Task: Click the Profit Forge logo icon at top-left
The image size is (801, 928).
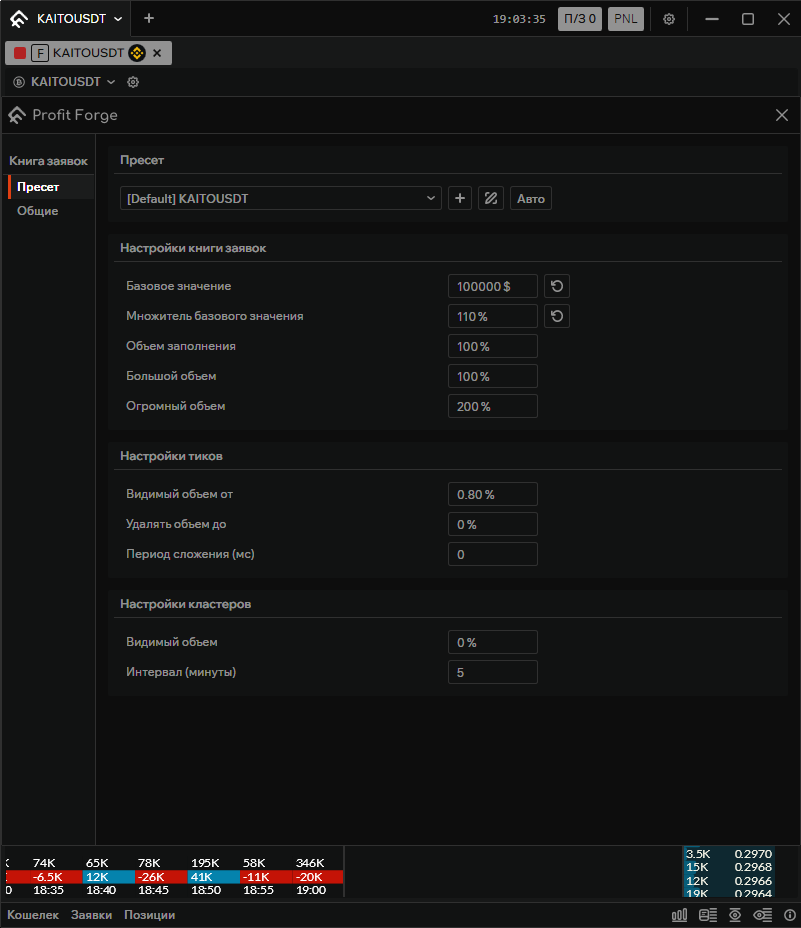Action: pyautogui.click(x=19, y=19)
